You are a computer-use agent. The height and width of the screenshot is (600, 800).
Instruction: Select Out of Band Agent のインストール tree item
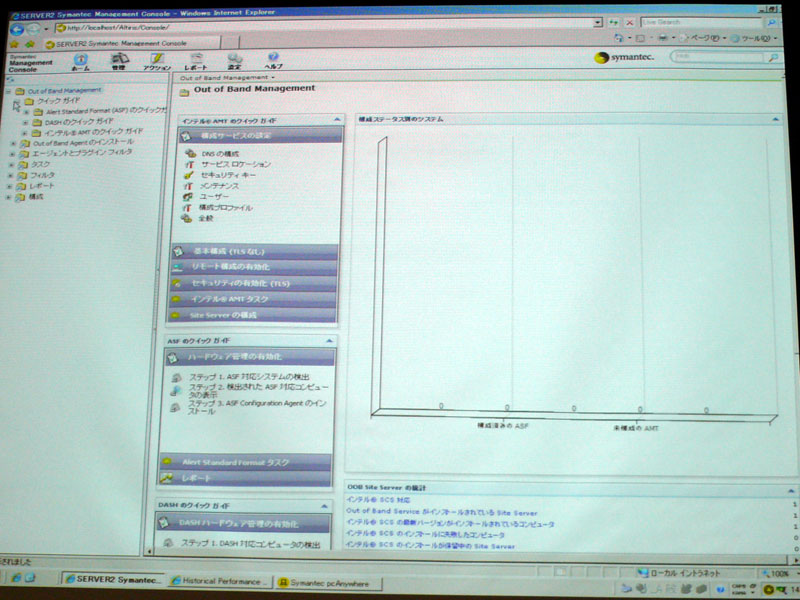coord(84,143)
